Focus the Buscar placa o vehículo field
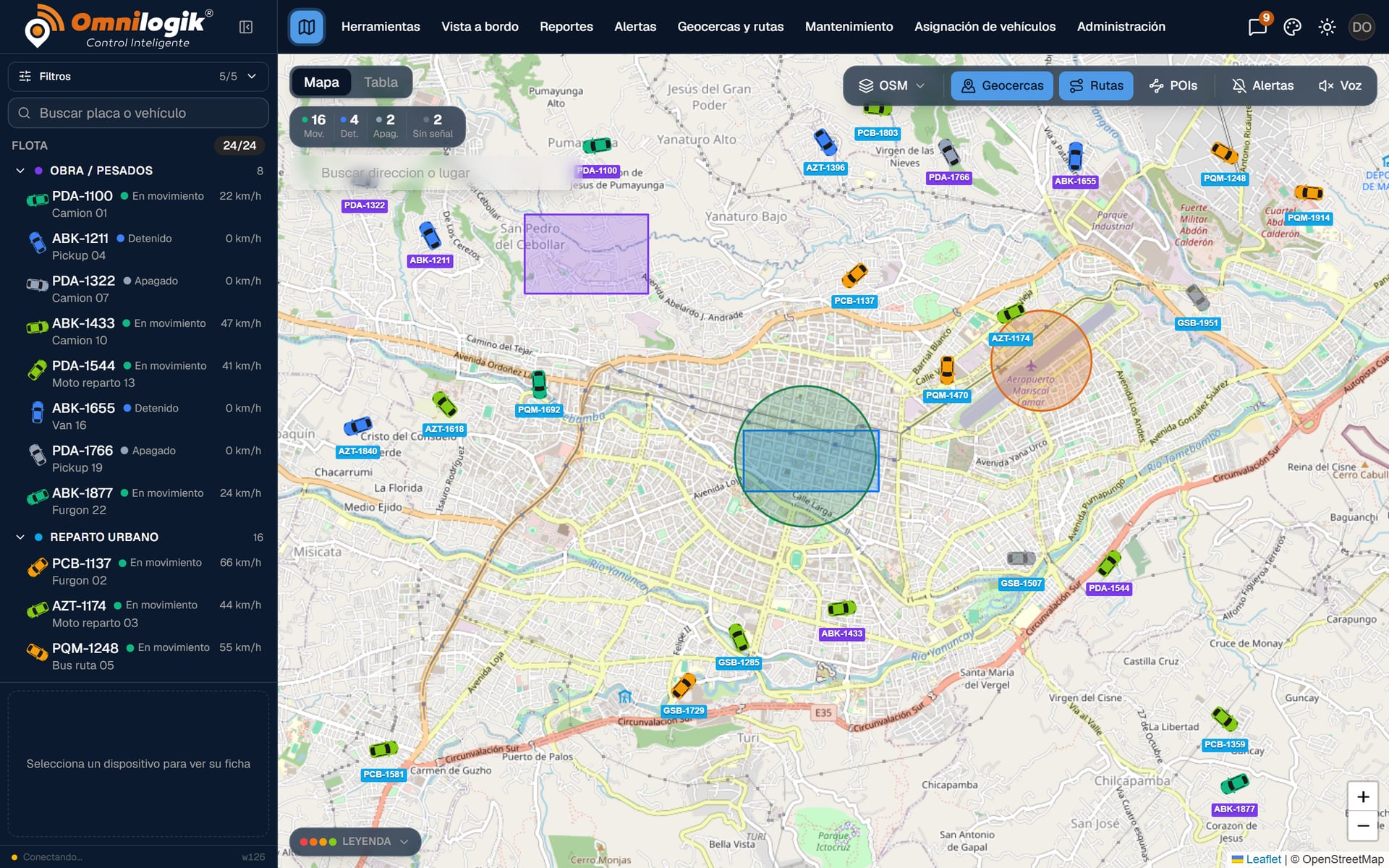 [138, 113]
